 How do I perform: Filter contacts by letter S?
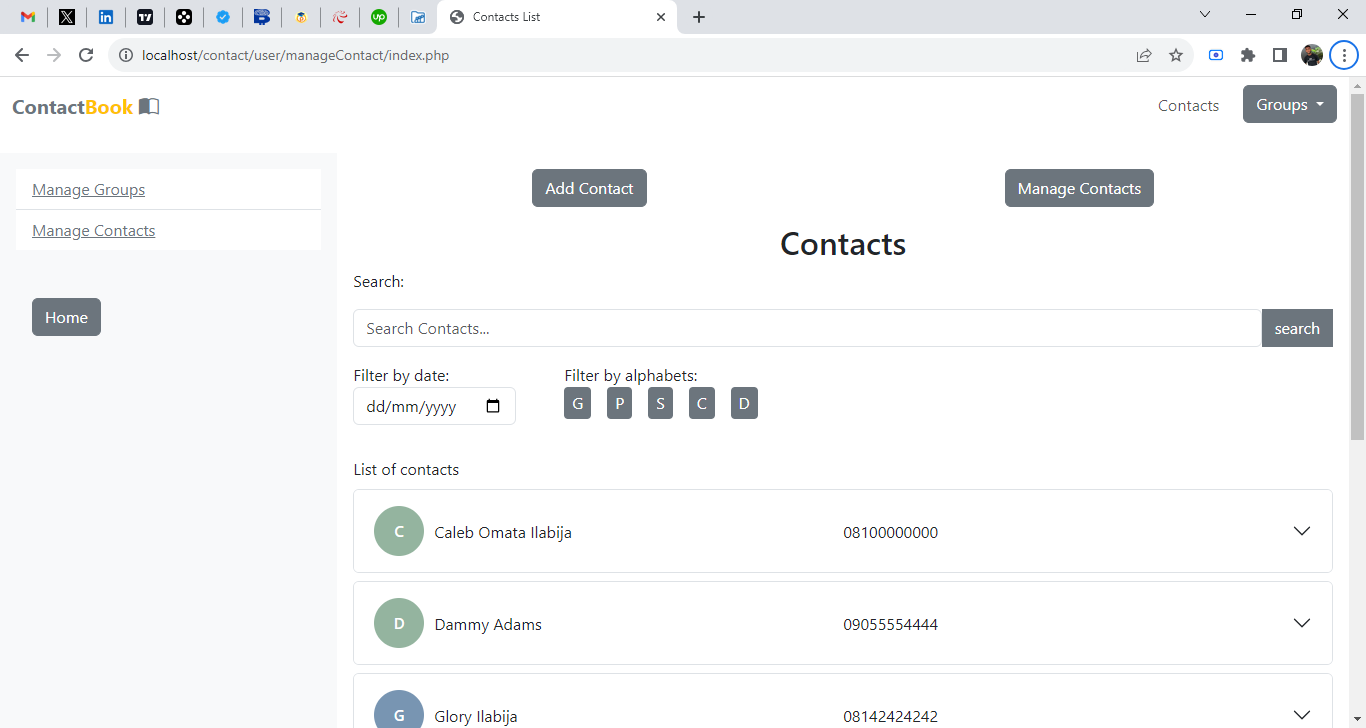click(660, 404)
